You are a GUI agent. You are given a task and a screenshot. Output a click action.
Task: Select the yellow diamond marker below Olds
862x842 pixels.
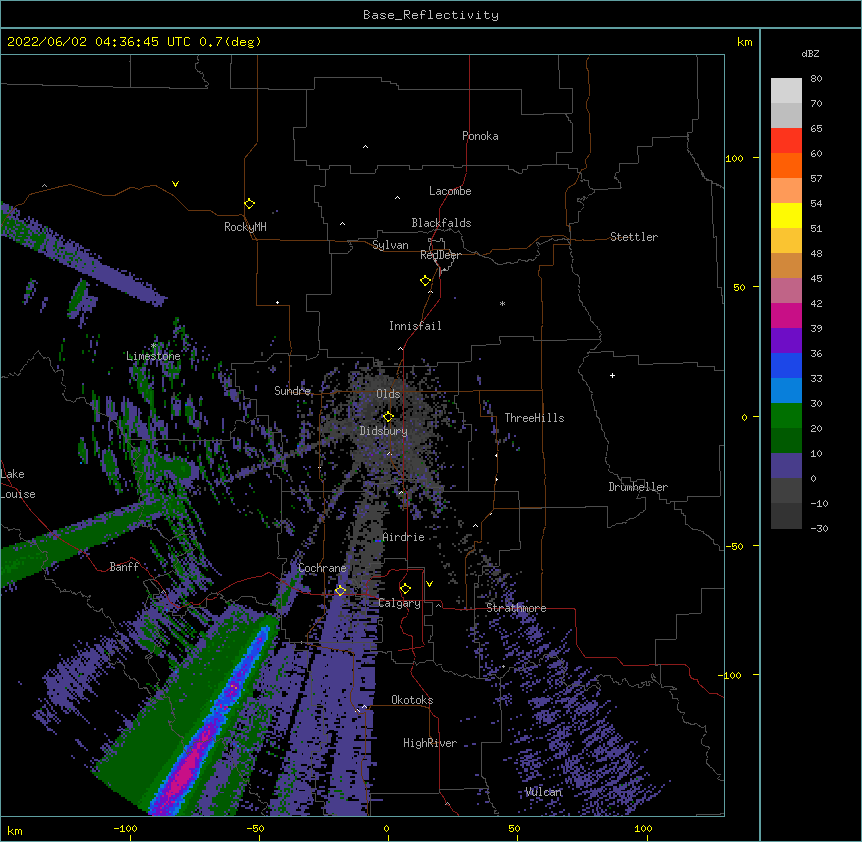[388, 416]
